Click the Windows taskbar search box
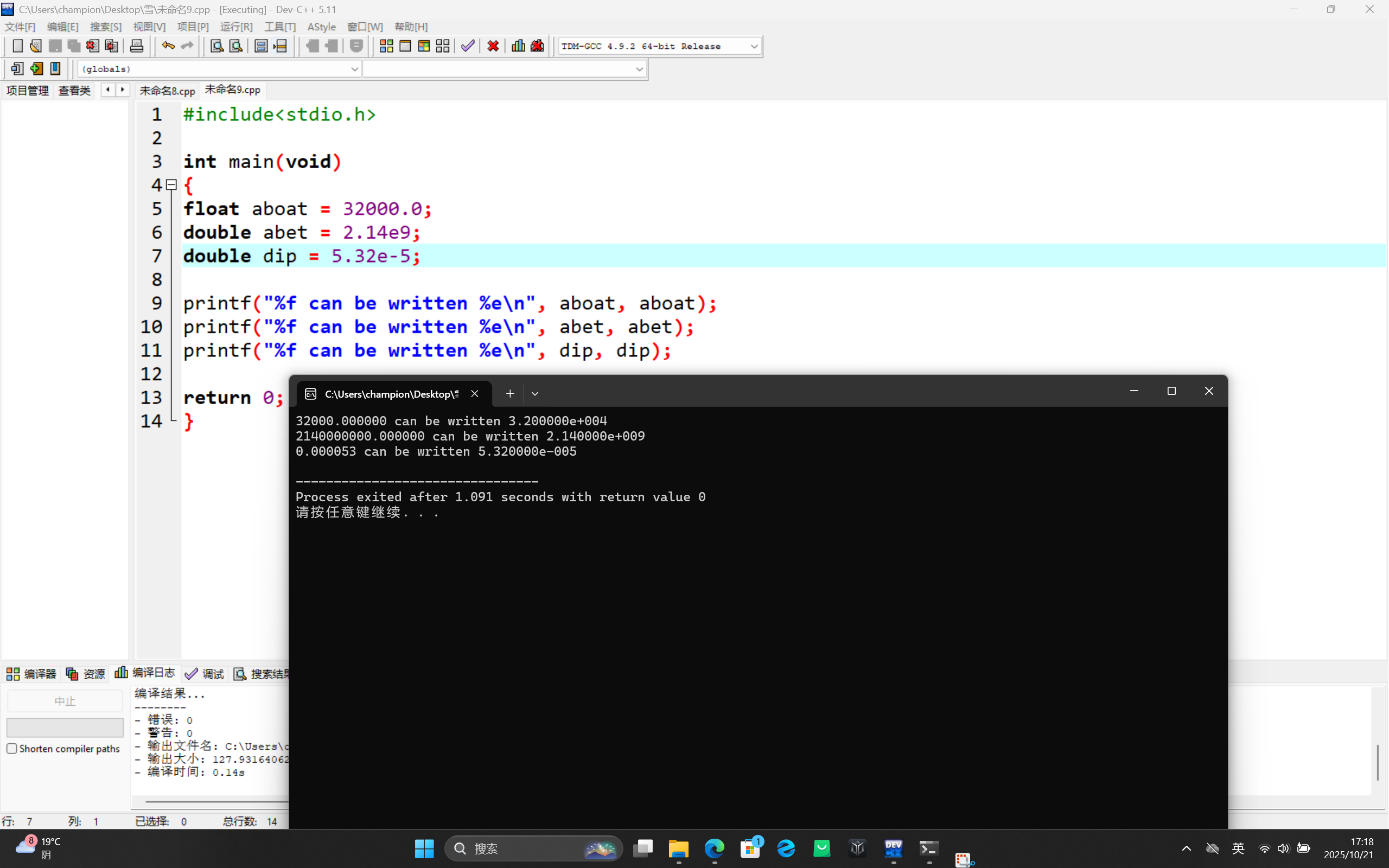The height and width of the screenshot is (868, 1389). [x=533, y=848]
